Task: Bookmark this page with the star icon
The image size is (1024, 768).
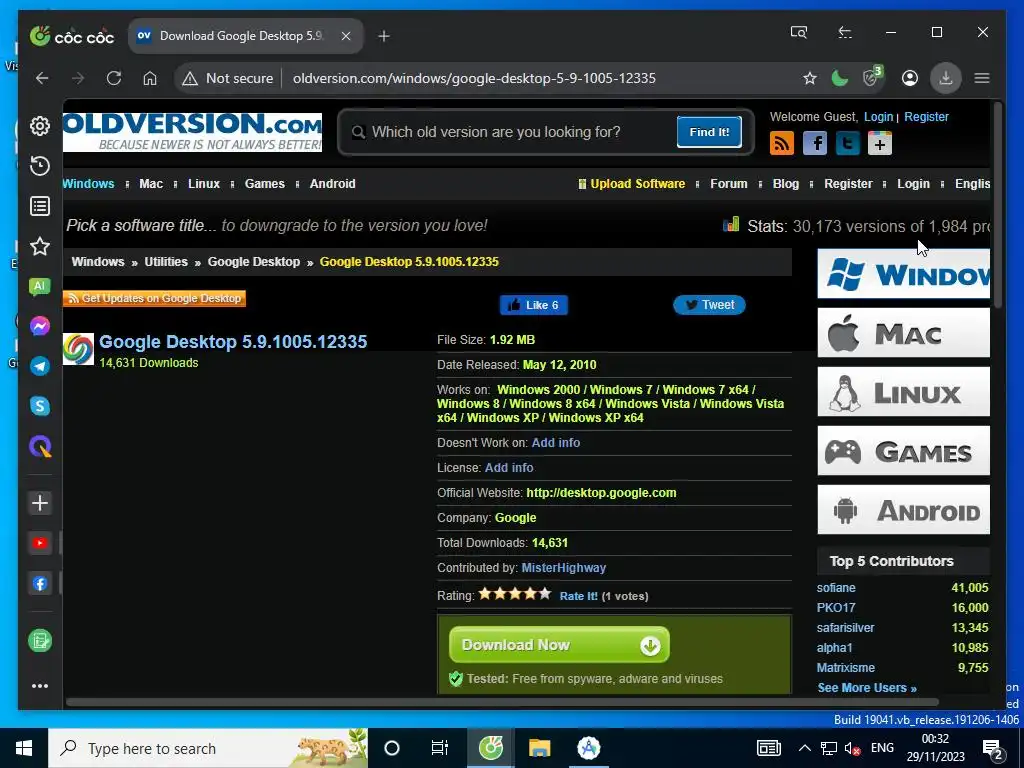Action: pyautogui.click(x=810, y=78)
